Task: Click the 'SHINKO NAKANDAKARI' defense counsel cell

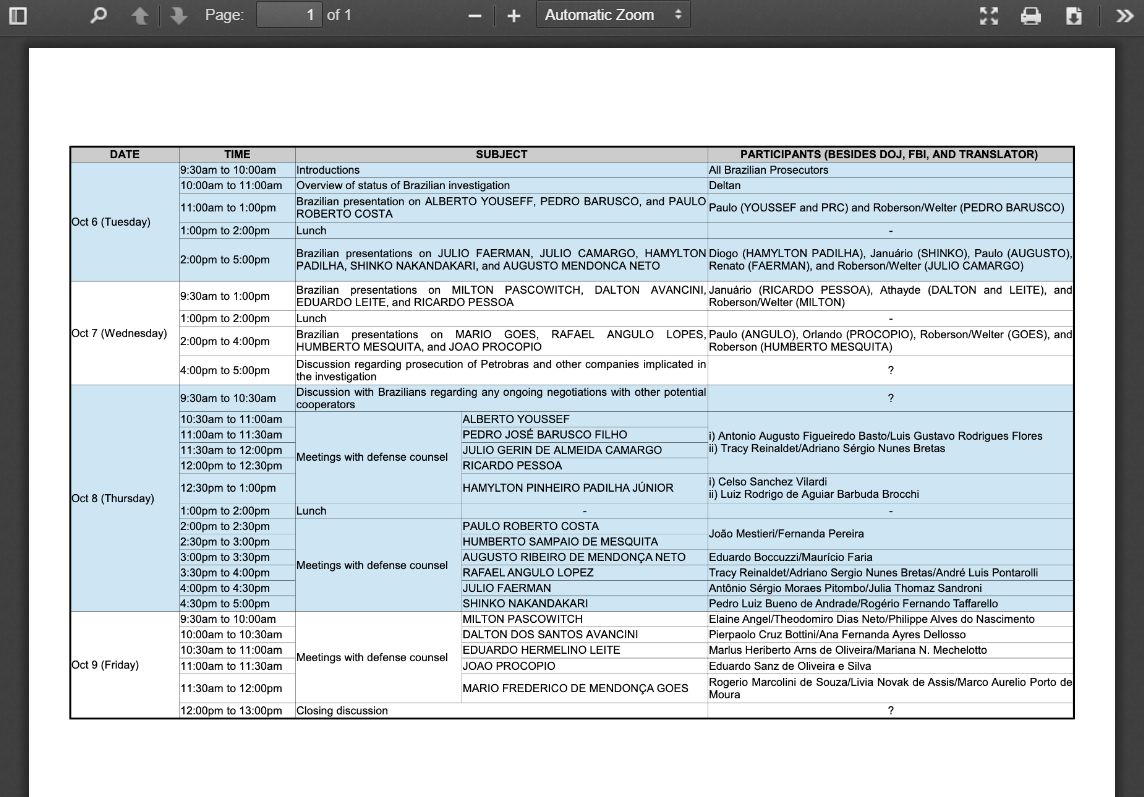Action: (x=584, y=604)
